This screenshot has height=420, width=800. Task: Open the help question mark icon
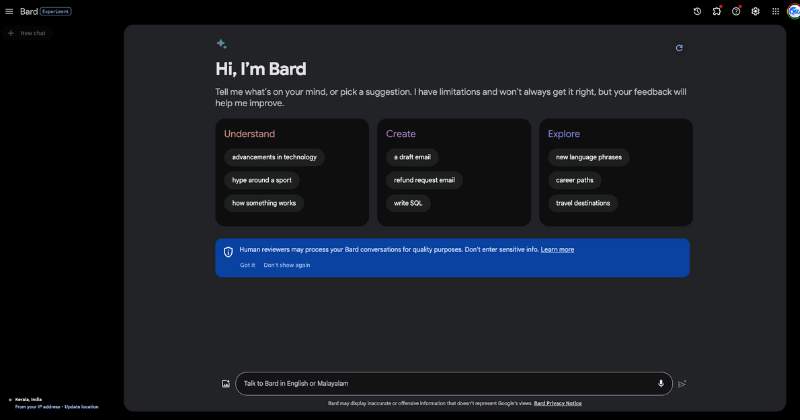[x=736, y=11]
